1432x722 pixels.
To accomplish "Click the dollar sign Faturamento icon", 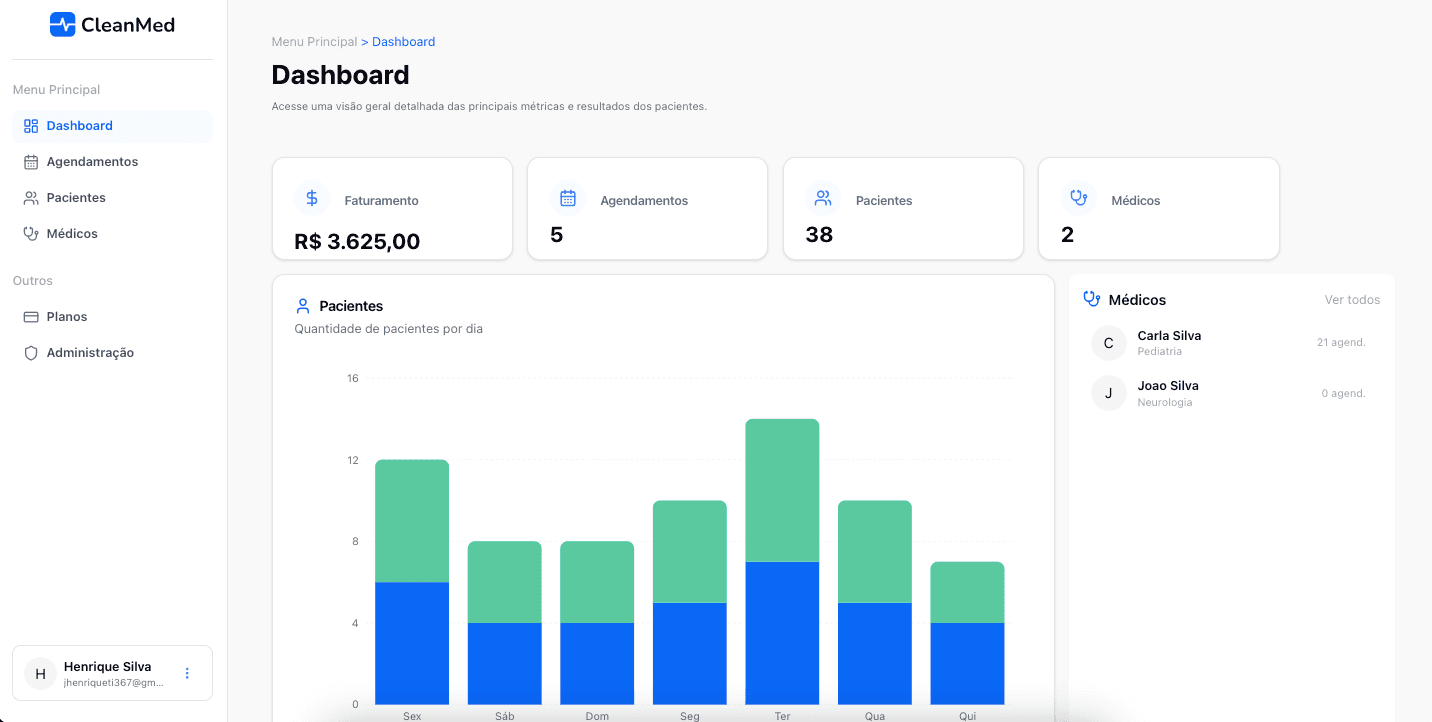I will coord(312,199).
